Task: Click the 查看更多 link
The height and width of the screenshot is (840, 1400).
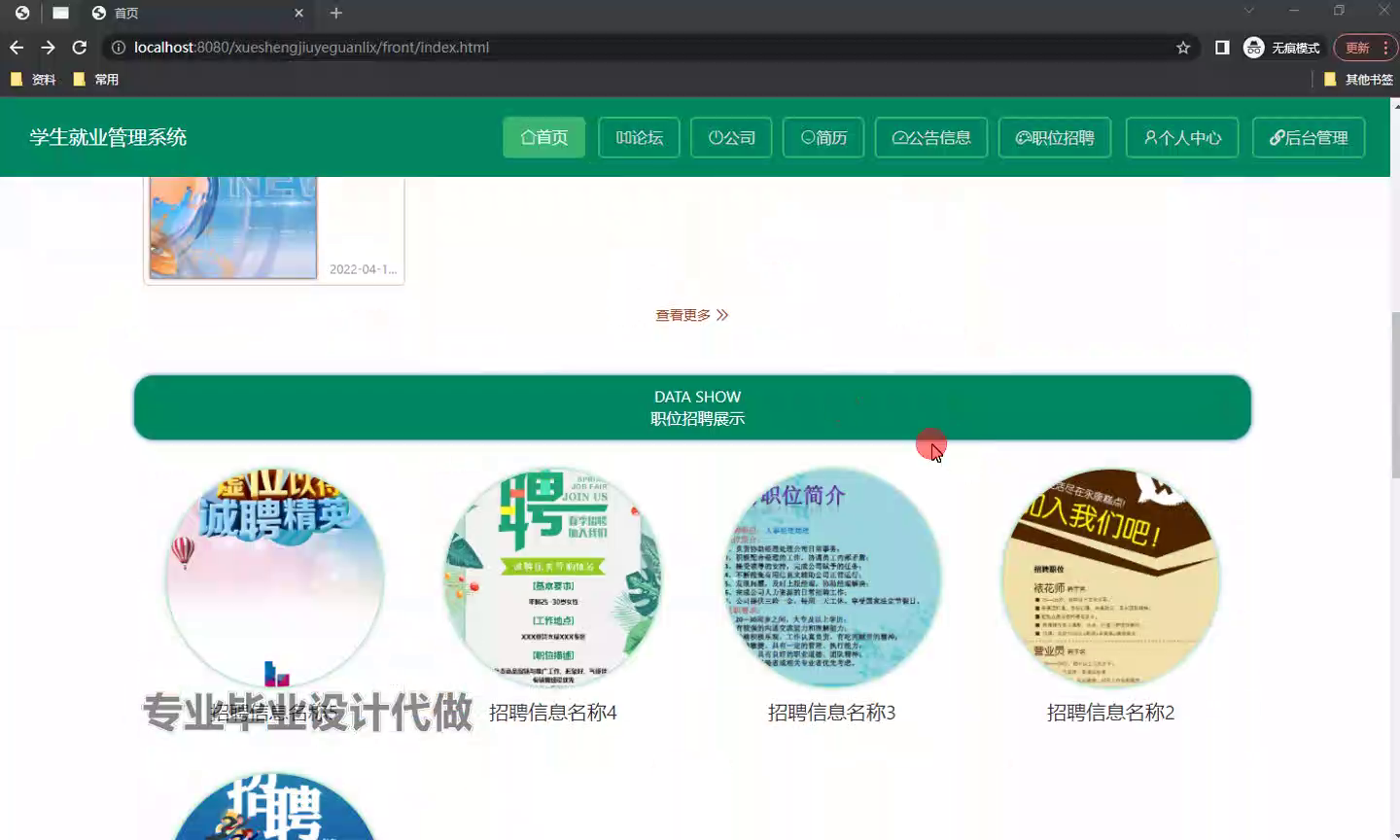Action: [x=691, y=315]
